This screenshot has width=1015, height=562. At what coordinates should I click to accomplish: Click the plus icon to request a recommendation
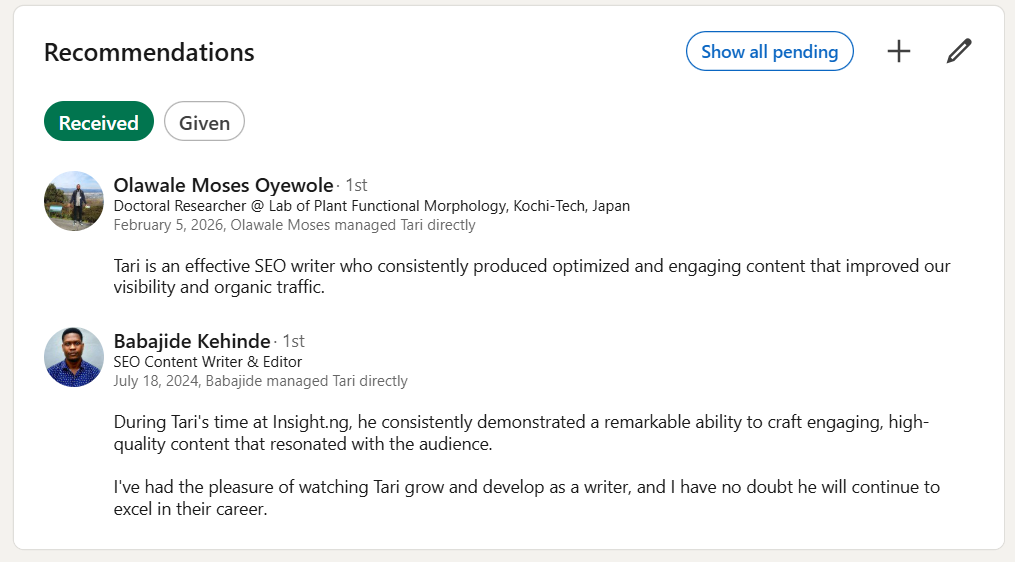[899, 51]
